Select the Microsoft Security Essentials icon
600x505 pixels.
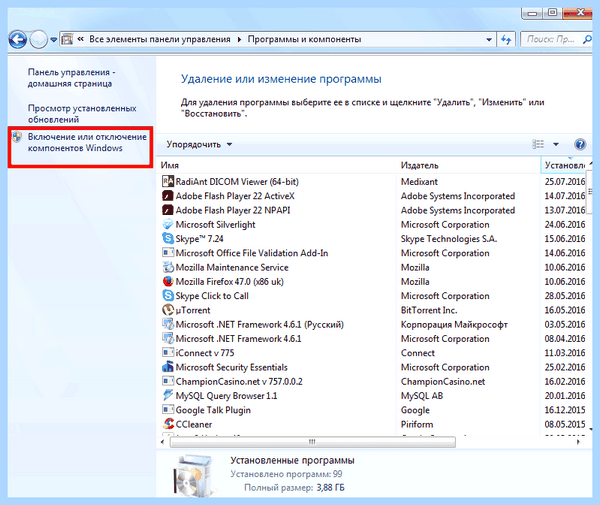[168, 367]
